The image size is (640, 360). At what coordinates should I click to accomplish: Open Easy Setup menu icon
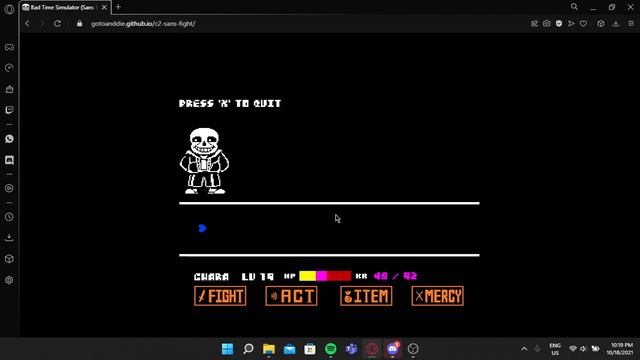(x=631, y=24)
